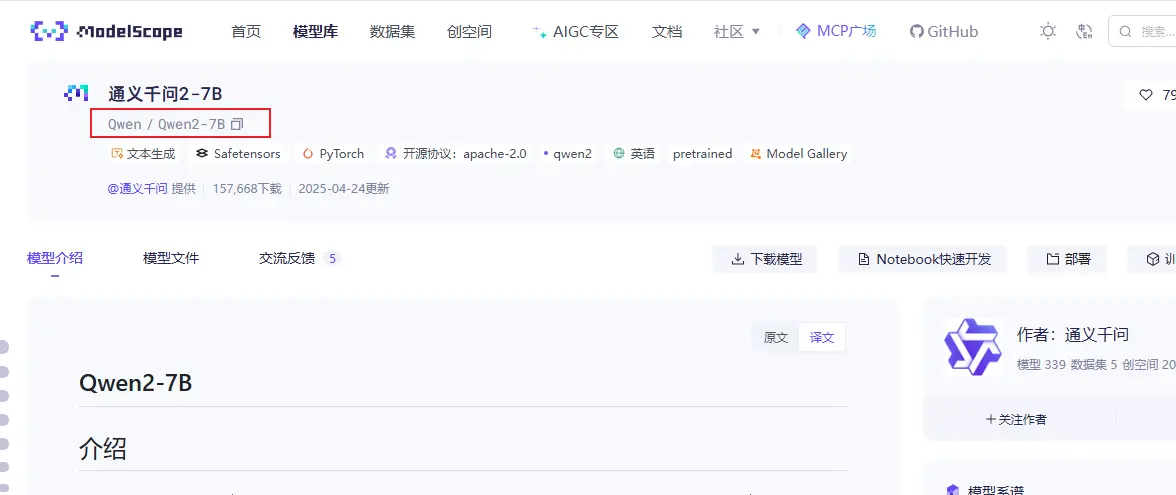Show translation with 译文 toggle
The width and height of the screenshot is (1176, 495).
pyautogui.click(x=822, y=338)
